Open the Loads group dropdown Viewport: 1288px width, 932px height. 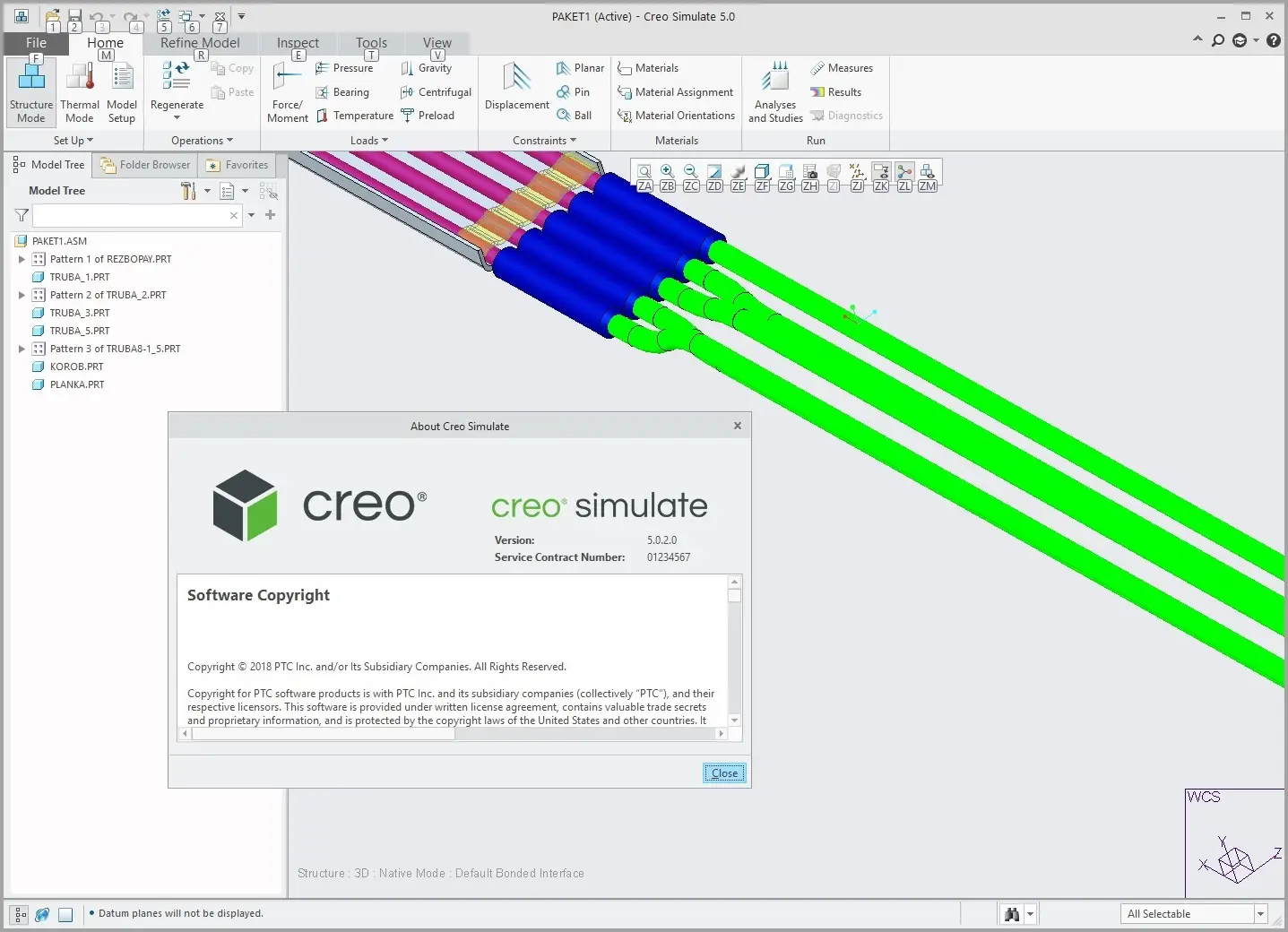[x=369, y=141]
